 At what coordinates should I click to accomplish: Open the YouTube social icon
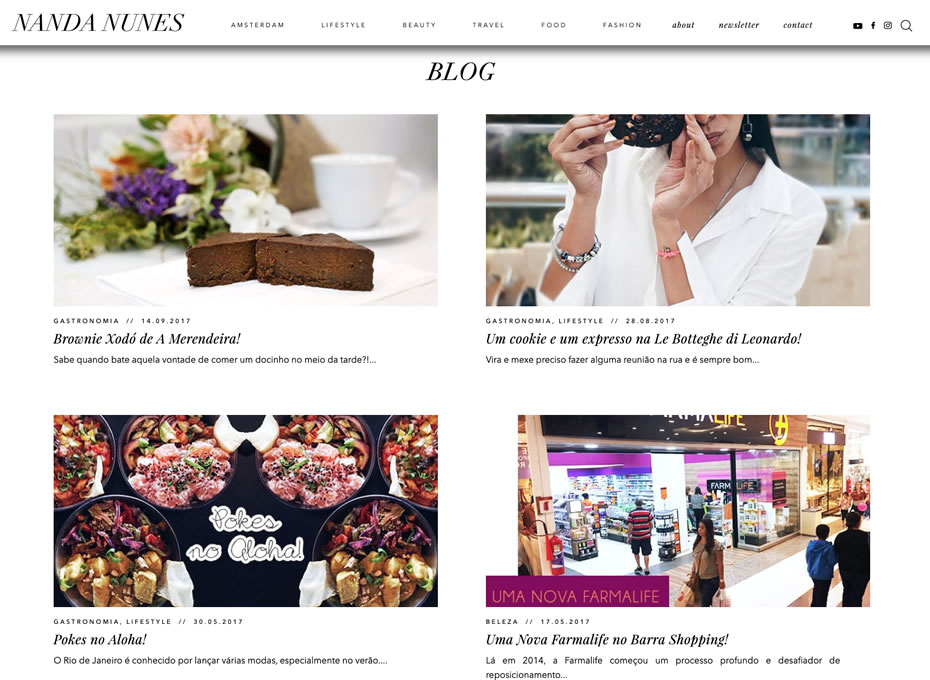(x=858, y=26)
